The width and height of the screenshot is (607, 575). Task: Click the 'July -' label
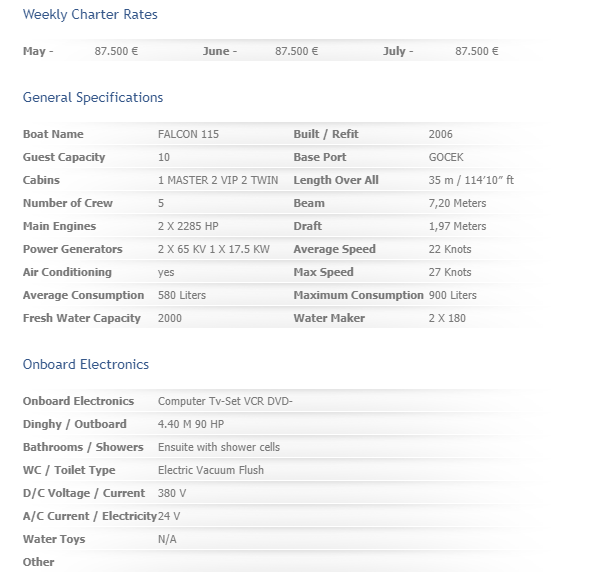398,51
